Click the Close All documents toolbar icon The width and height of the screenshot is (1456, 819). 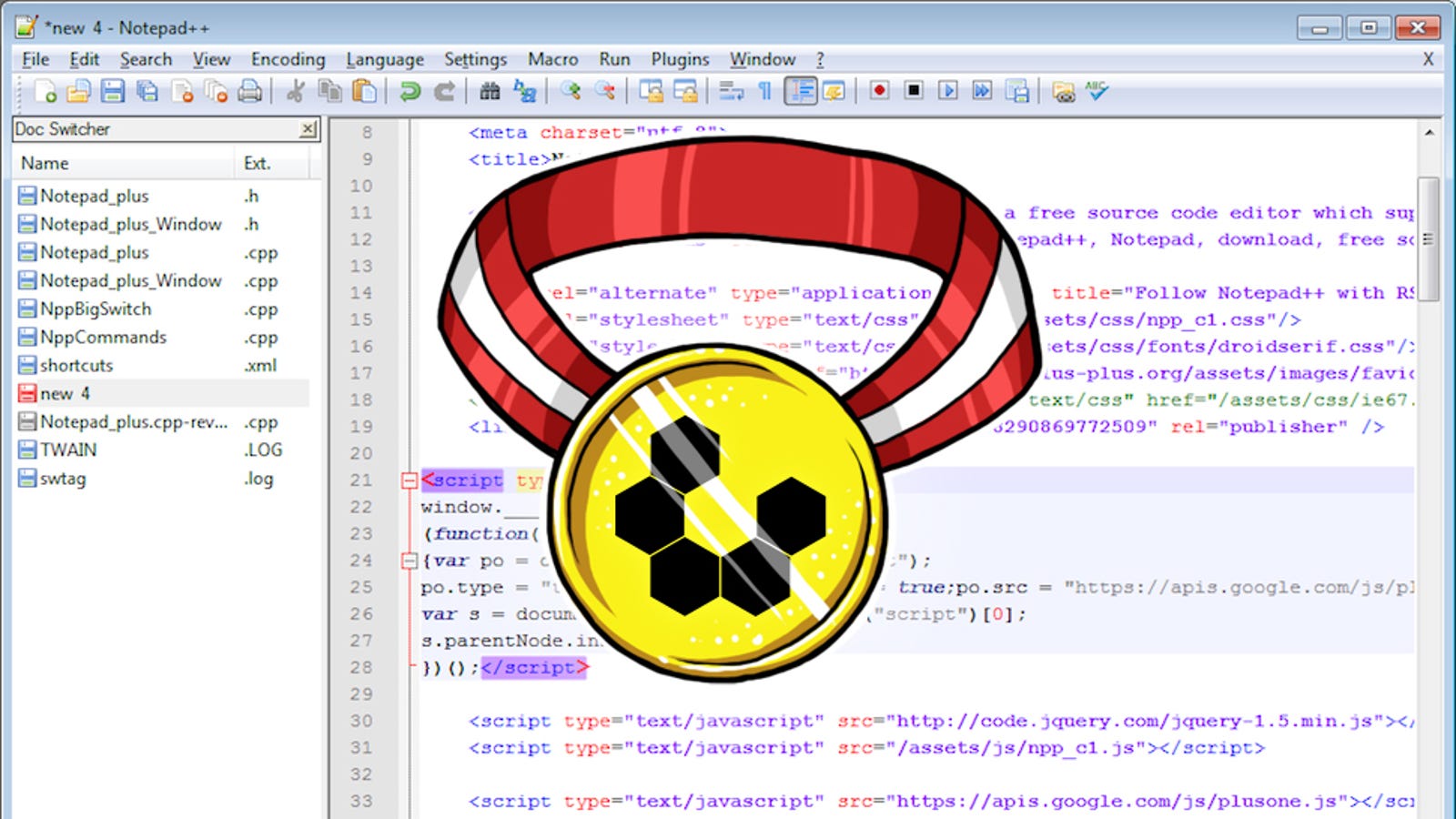(216, 91)
